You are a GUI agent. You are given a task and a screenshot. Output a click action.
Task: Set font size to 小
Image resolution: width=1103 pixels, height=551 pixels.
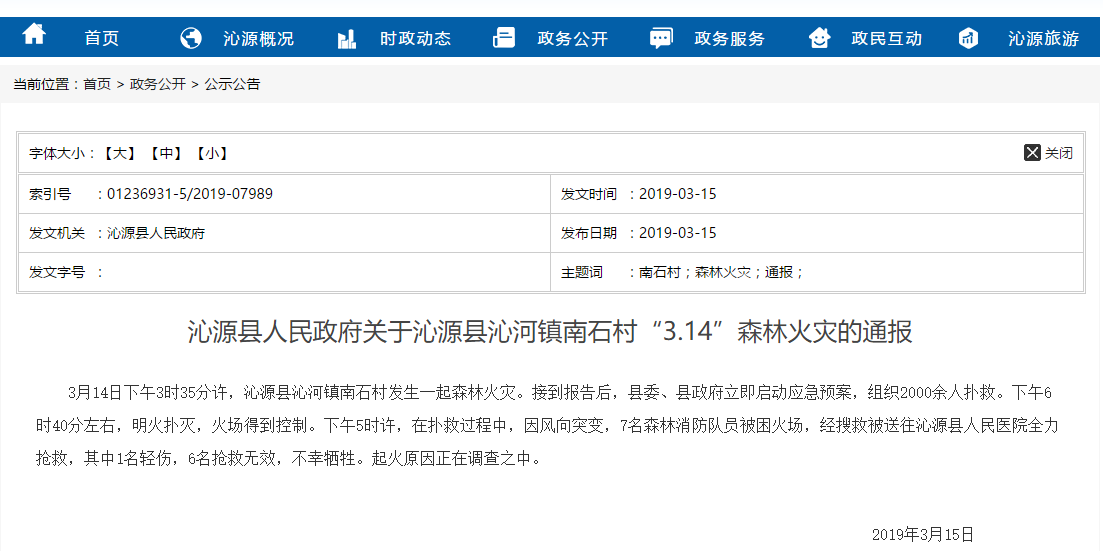coord(210,153)
